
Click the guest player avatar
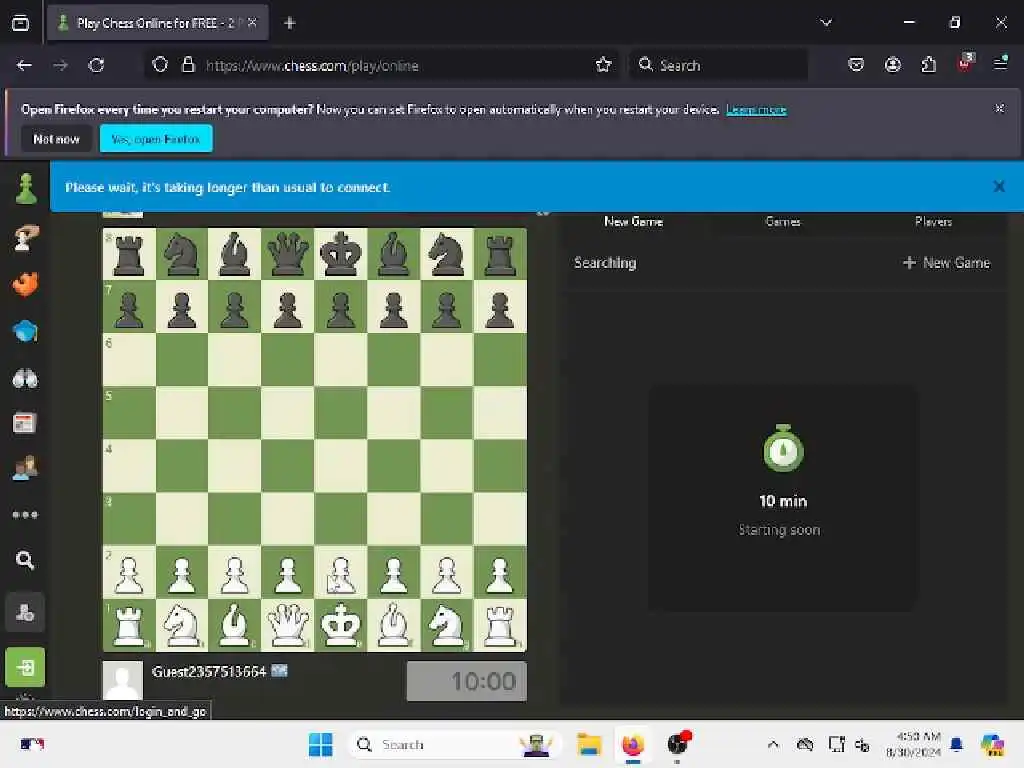click(123, 680)
